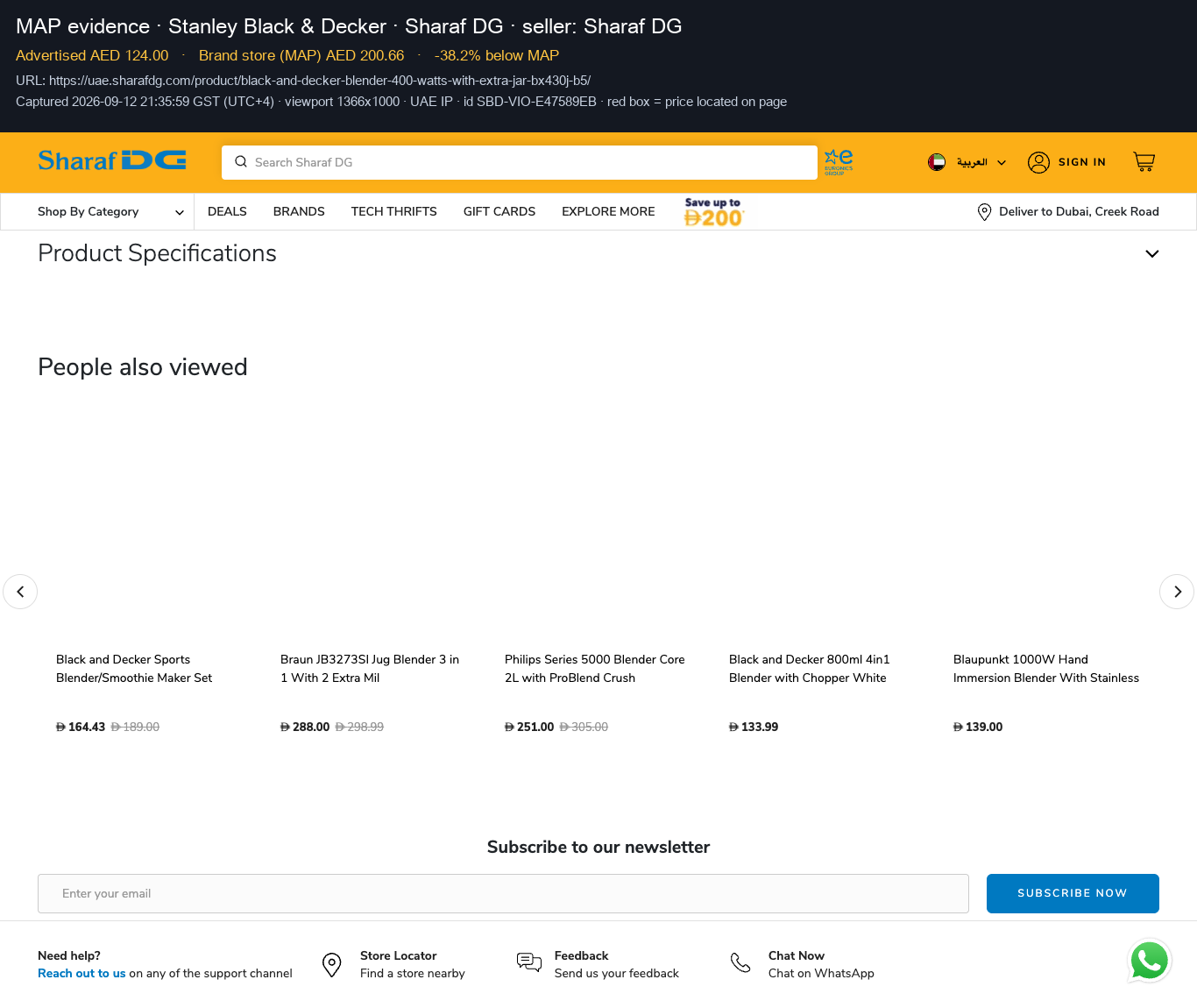Click the Search Sharaf DG field
The width and height of the screenshot is (1197, 1008).
[x=520, y=162]
